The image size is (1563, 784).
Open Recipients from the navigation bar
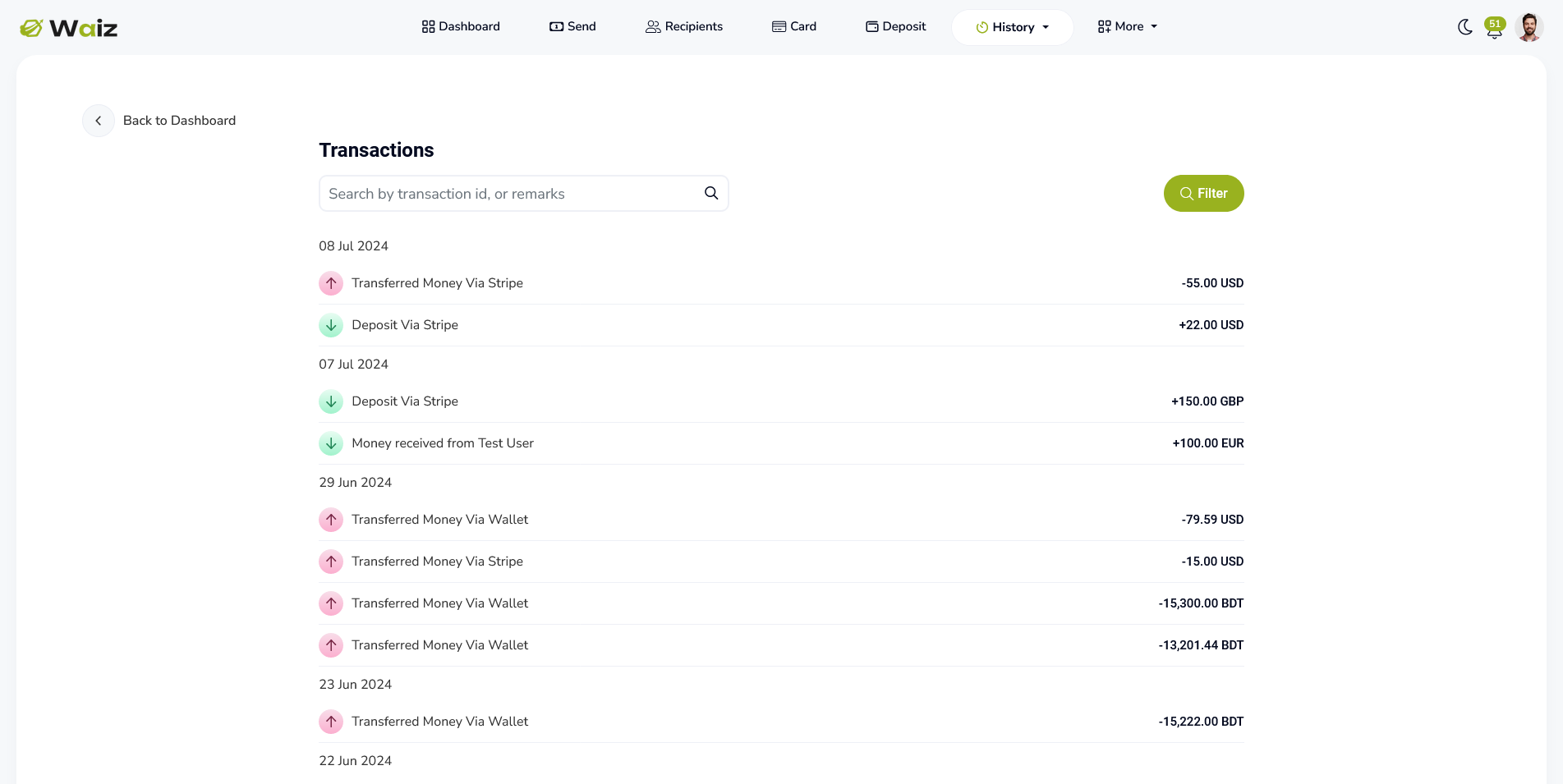point(684,26)
